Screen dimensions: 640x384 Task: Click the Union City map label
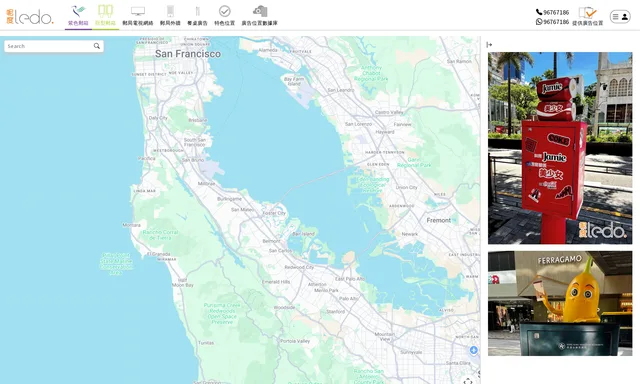407,187
